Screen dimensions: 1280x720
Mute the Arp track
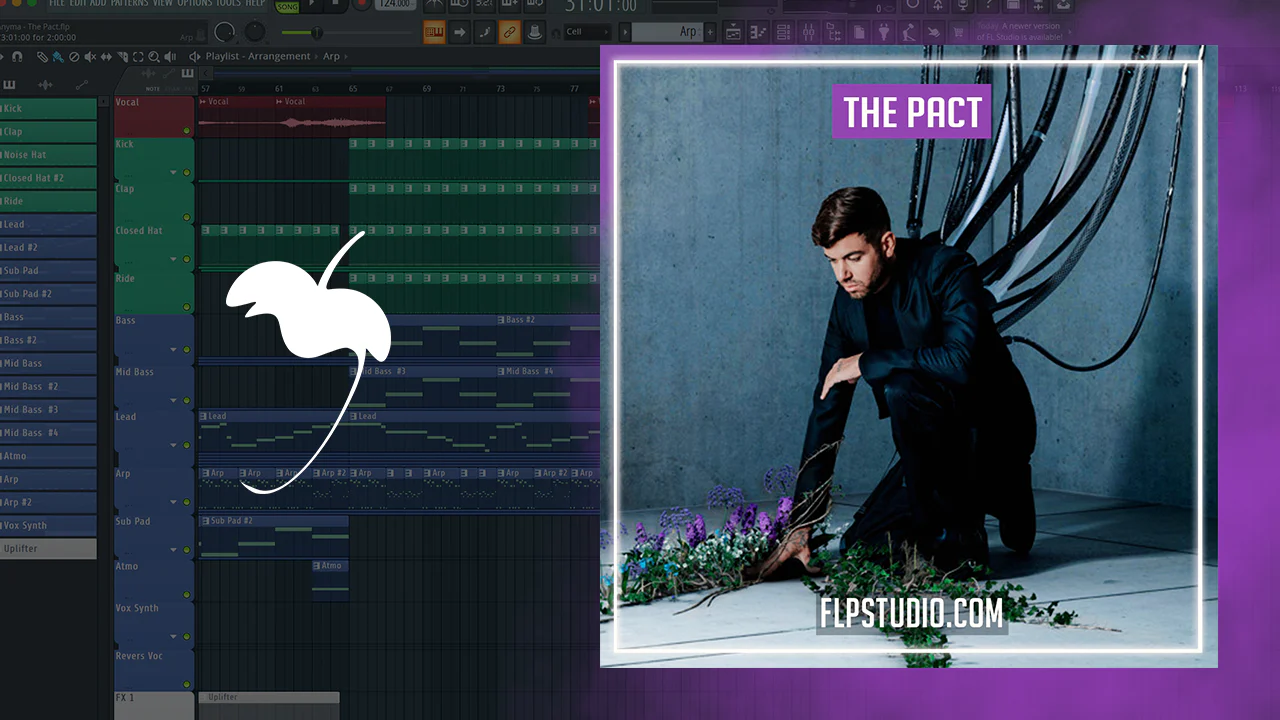click(x=186, y=502)
